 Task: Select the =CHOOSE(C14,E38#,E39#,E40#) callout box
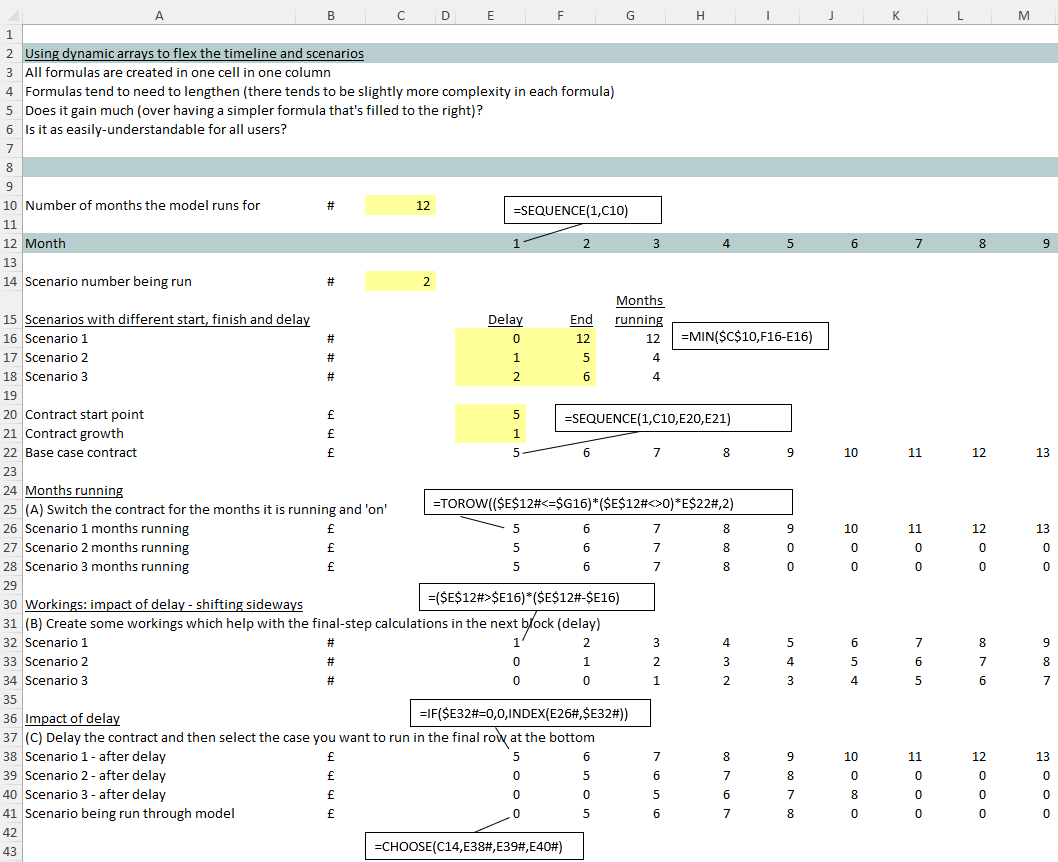click(474, 847)
